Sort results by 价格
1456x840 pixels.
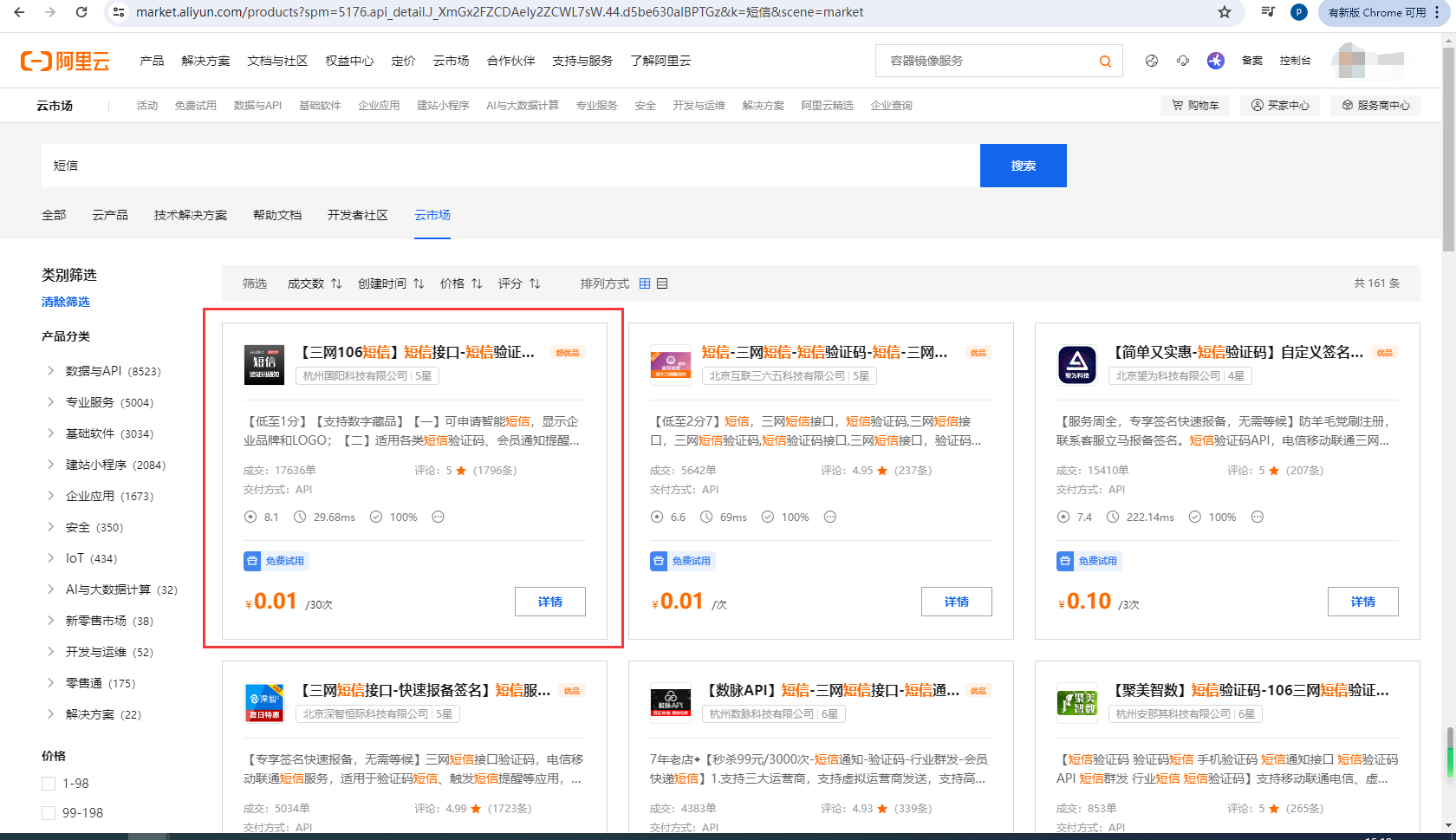point(461,283)
